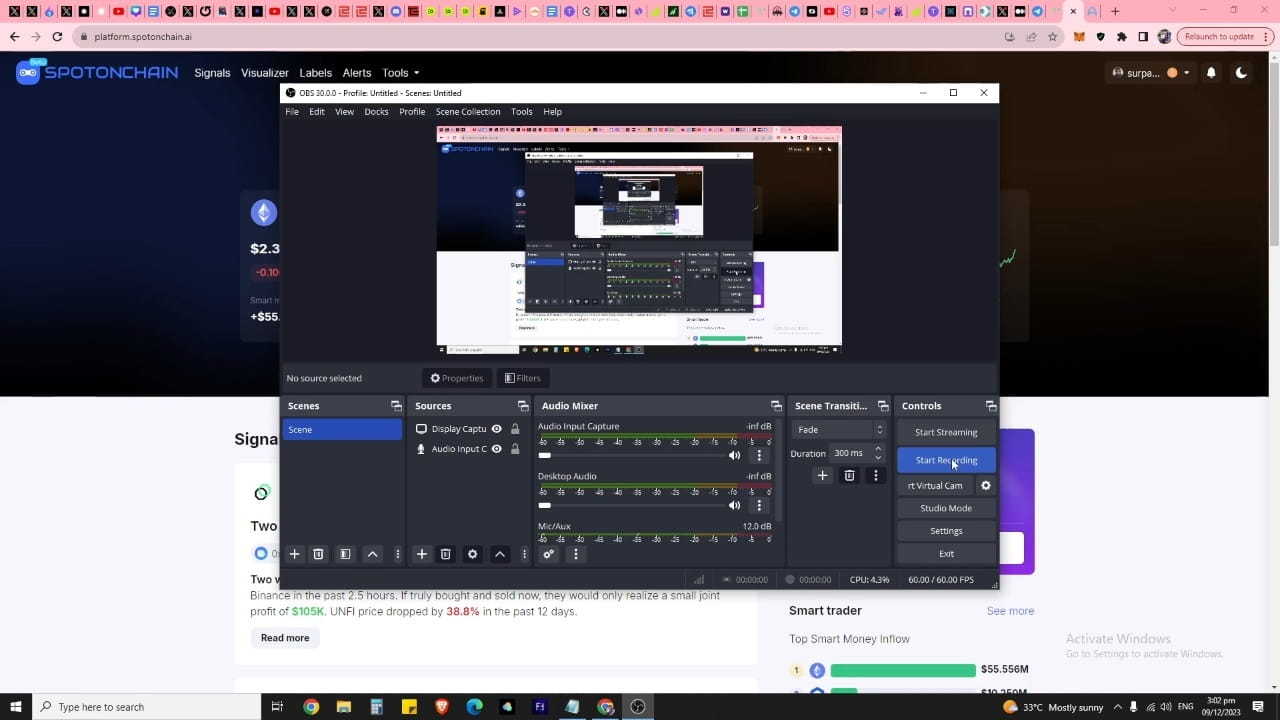This screenshot has width=1280, height=720.
Task: Open source properties gear in Sources dock
Action: click(473, 554)
